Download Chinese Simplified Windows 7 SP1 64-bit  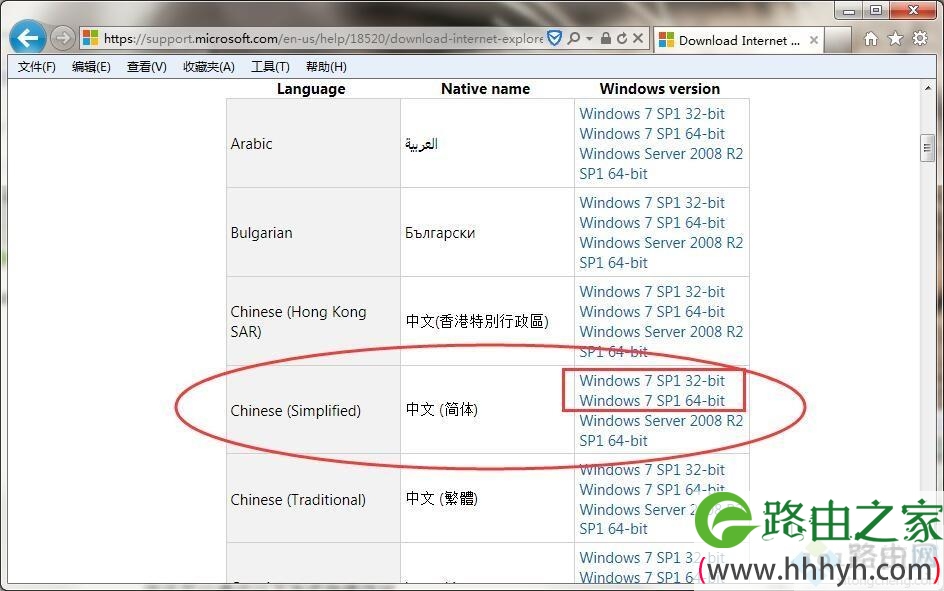[652, 401]
